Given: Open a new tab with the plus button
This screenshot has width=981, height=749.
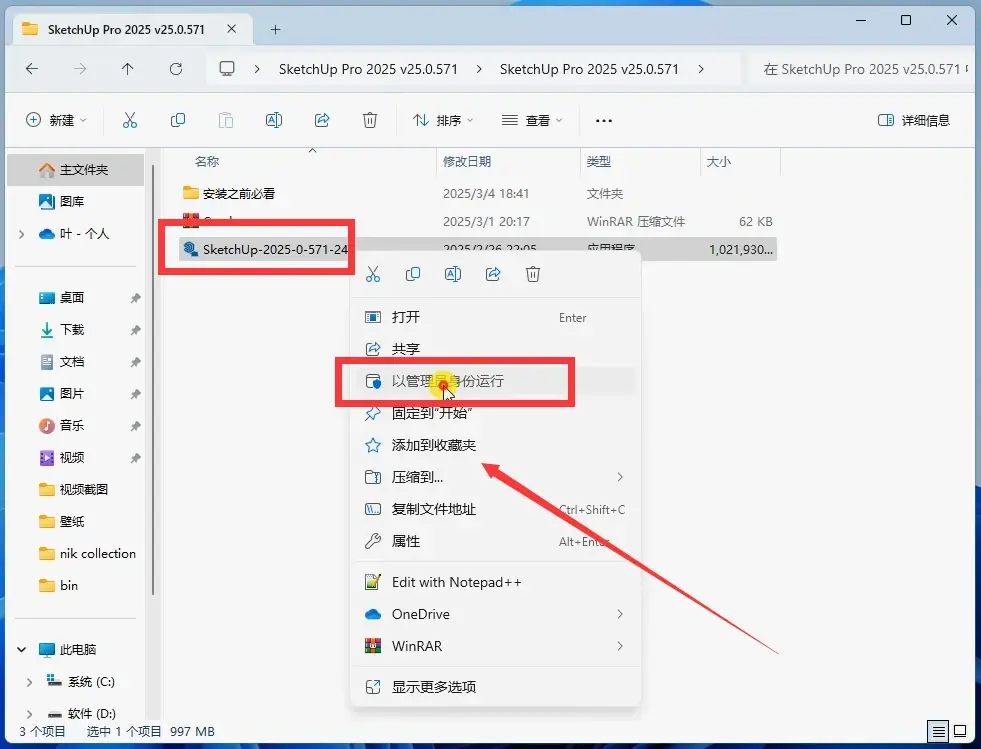Looking at the screenshot, I should pyautogui.click(x=275, y=29).
